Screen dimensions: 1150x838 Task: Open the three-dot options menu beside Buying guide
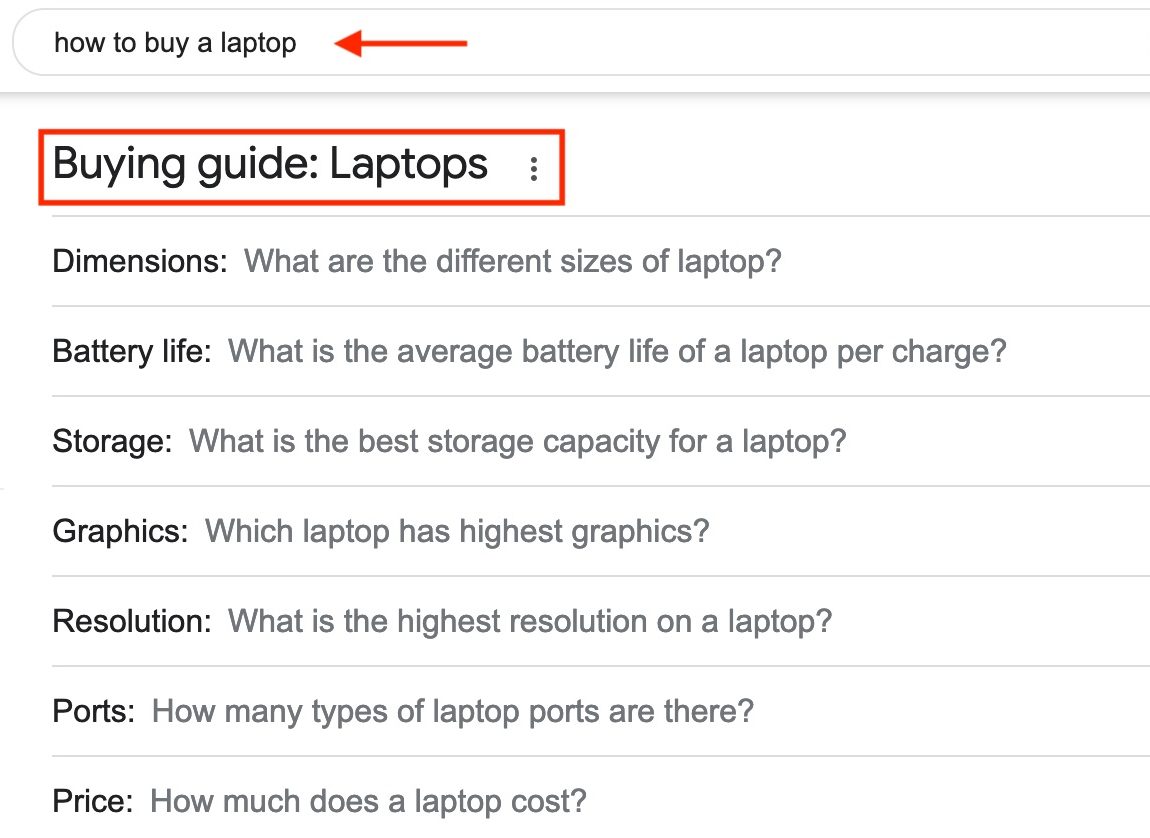tap(534, 169)
